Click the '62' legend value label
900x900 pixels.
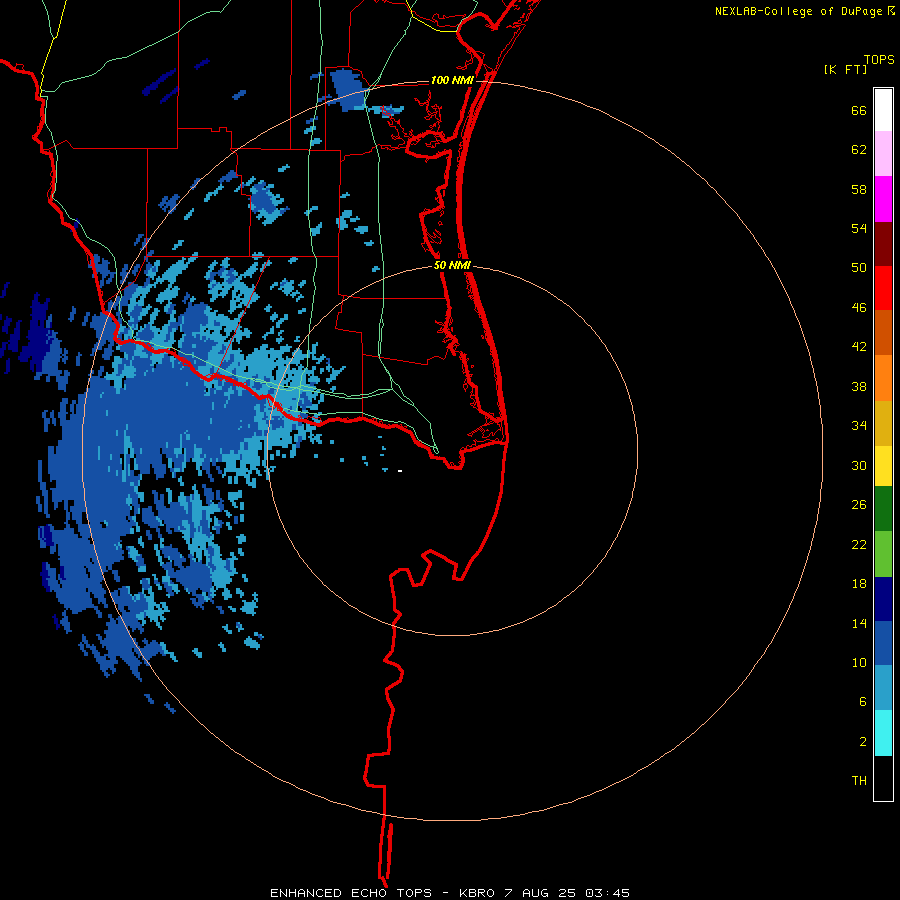tap(859, 150)
